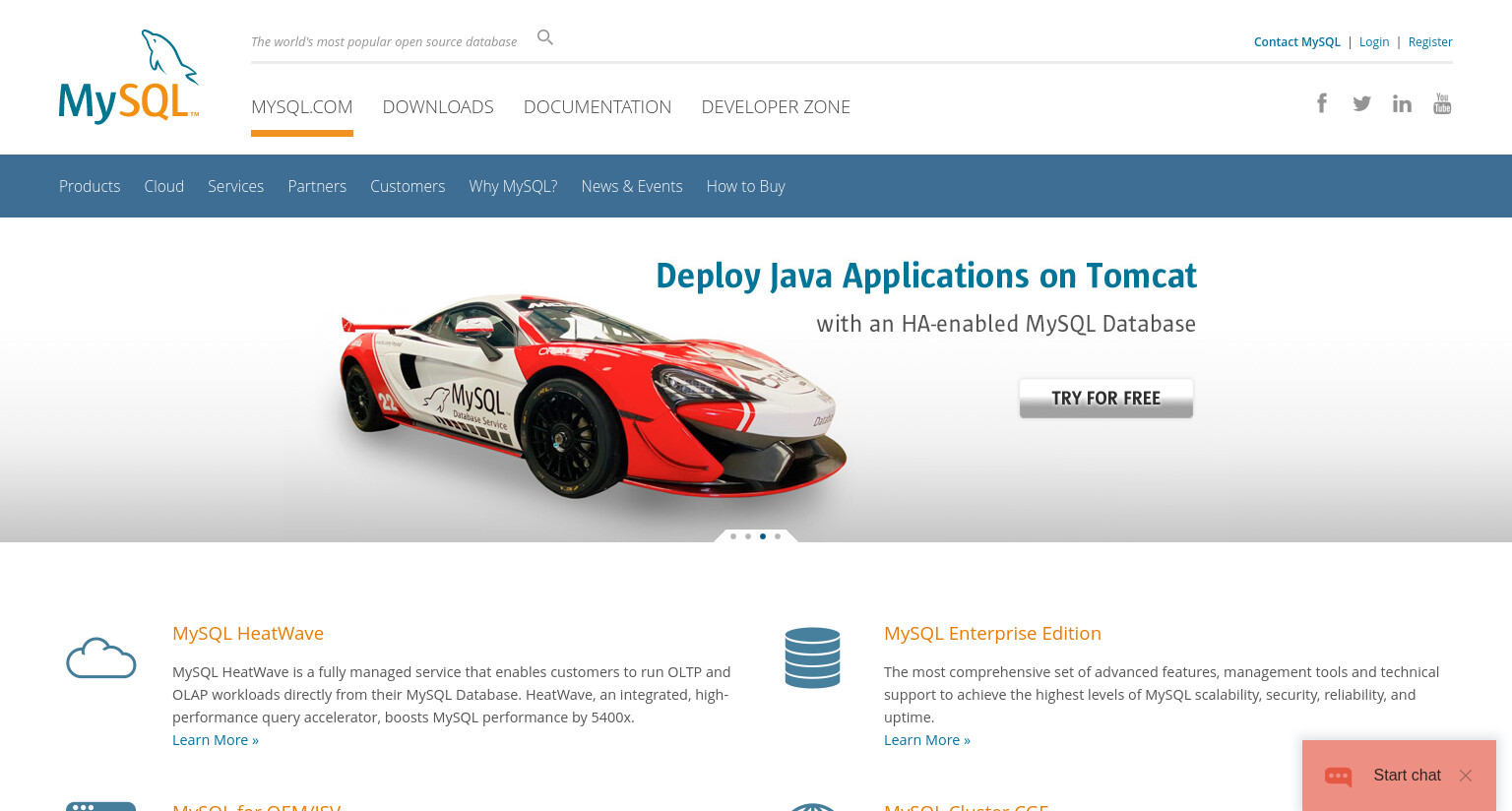Open the Customers menu item
The width and height of the screenshot is (1512, 811).
coord(408,186)
